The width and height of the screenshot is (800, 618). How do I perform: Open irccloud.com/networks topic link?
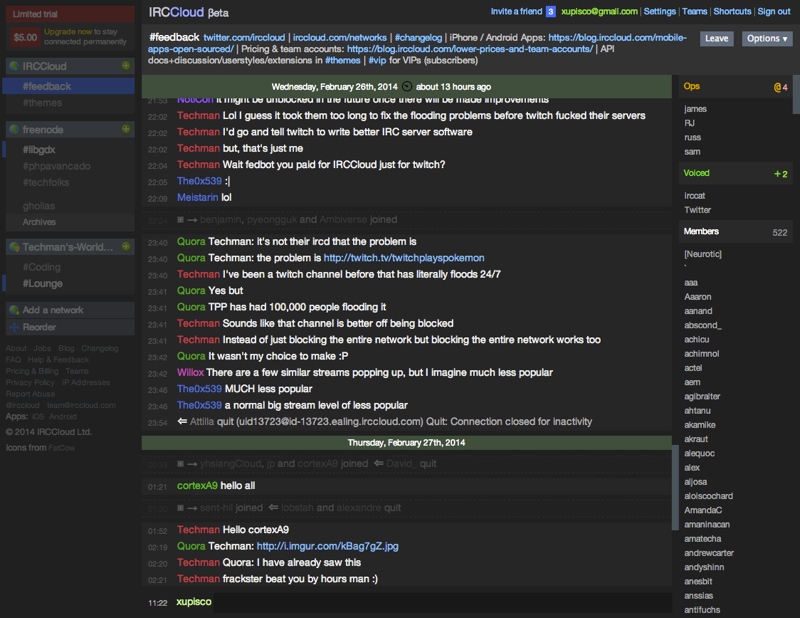(339, 38)
